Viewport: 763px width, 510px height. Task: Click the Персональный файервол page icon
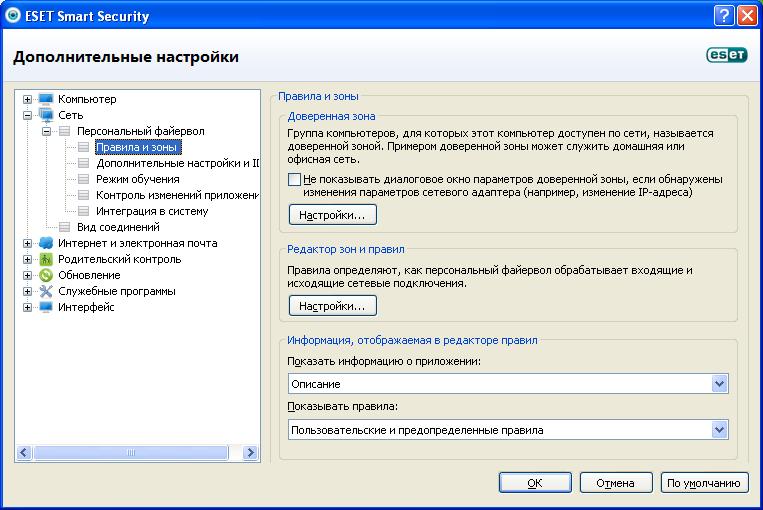pos(64,131)
